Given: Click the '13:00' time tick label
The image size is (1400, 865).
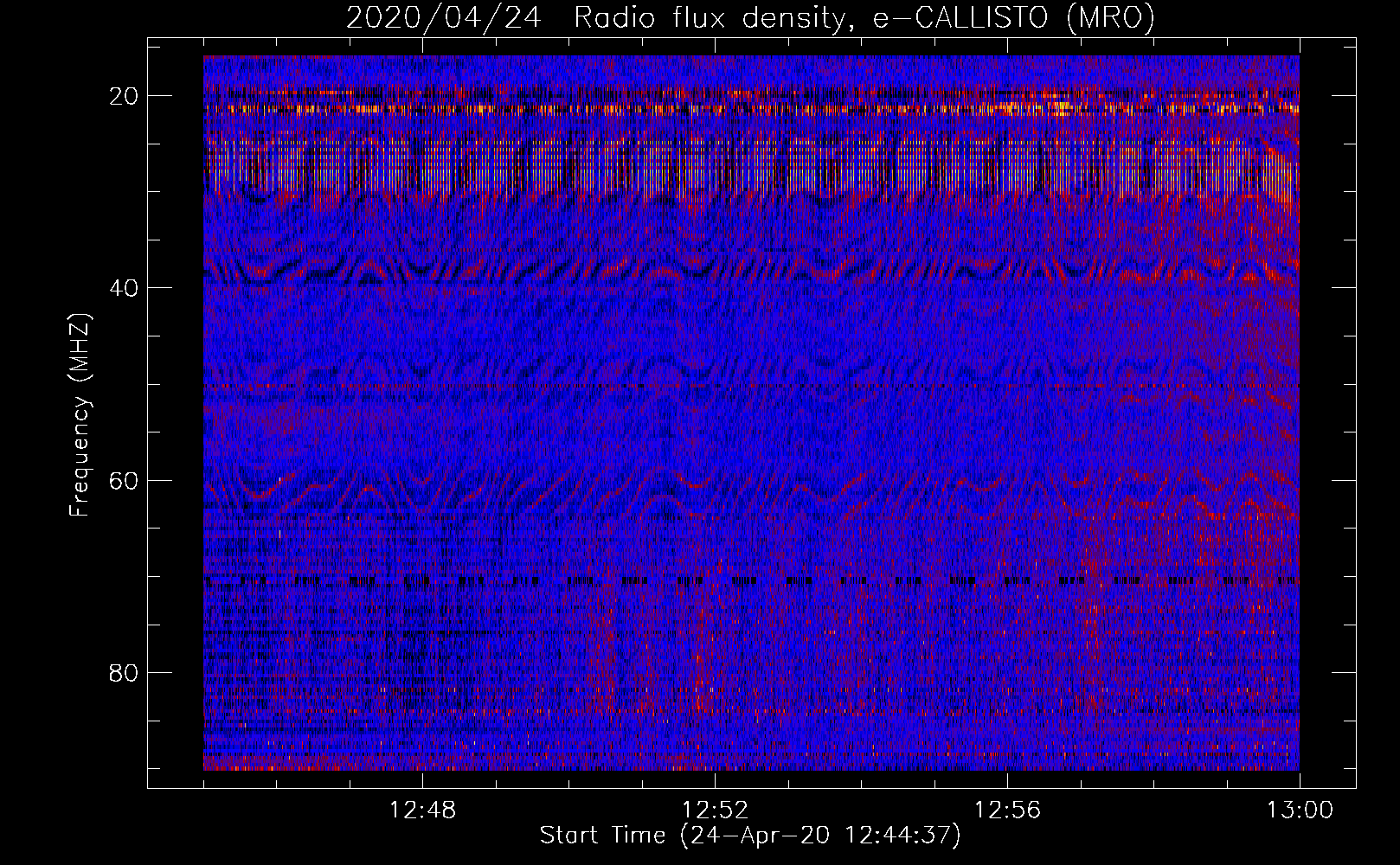Looking at the screenshot, I should pyautogui.click(x=1300, y=811).
